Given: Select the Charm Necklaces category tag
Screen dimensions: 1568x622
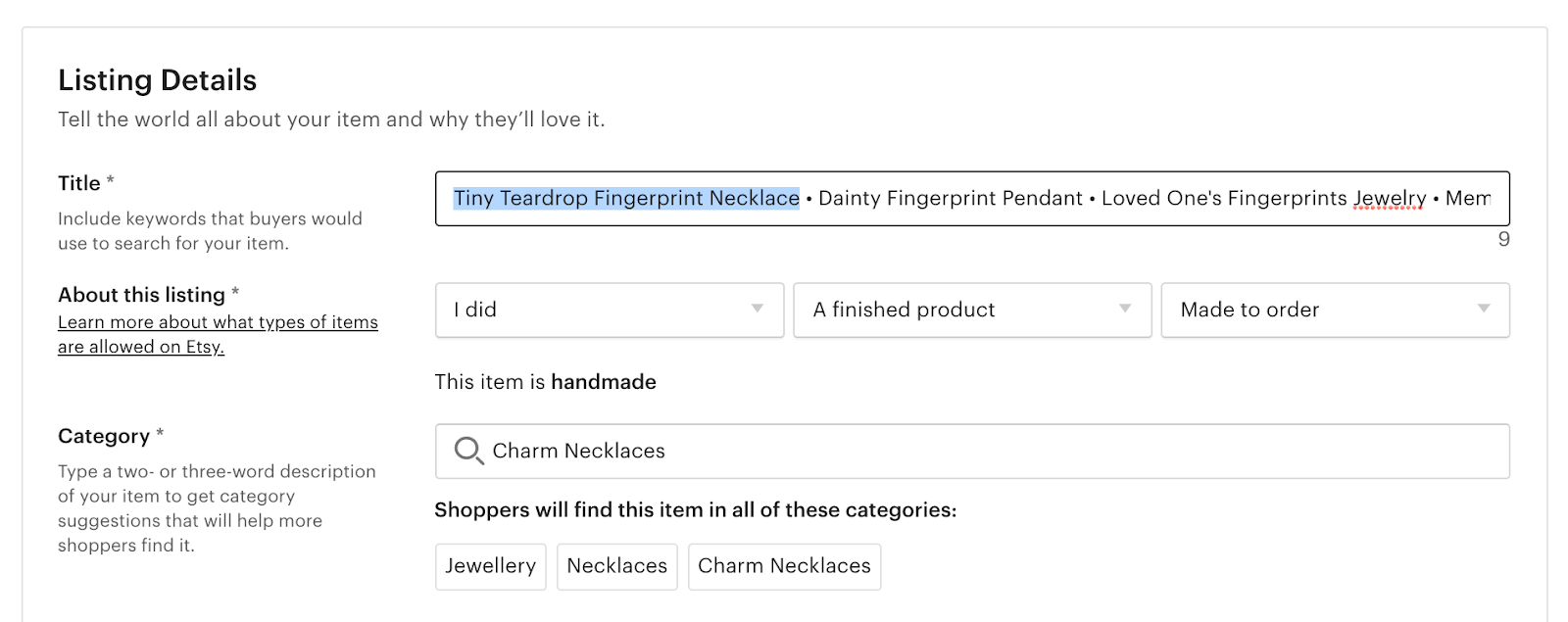Looking at the screenshot, I should [x=784, y=566].
